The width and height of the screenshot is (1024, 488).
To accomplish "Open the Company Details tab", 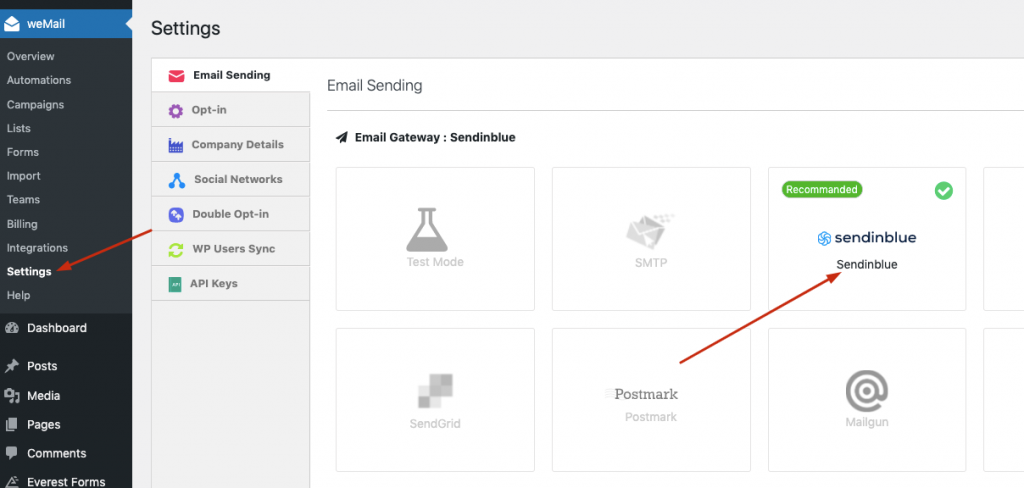I will click(231, 144).
